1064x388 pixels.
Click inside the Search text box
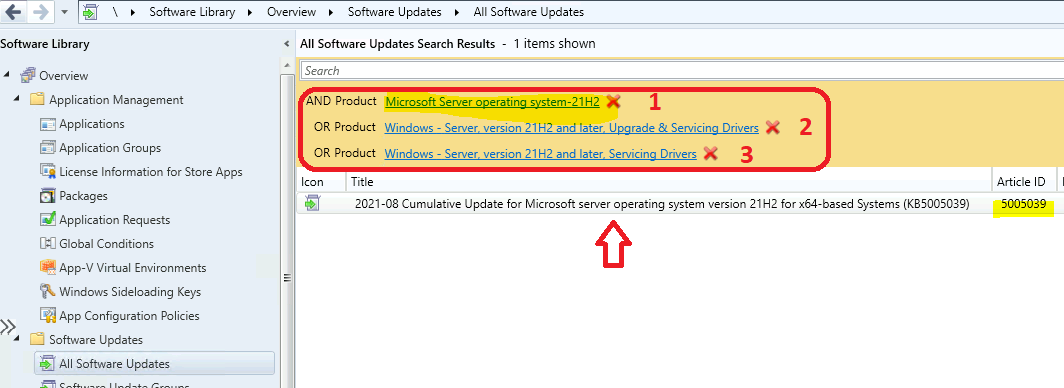click(682, 71)
